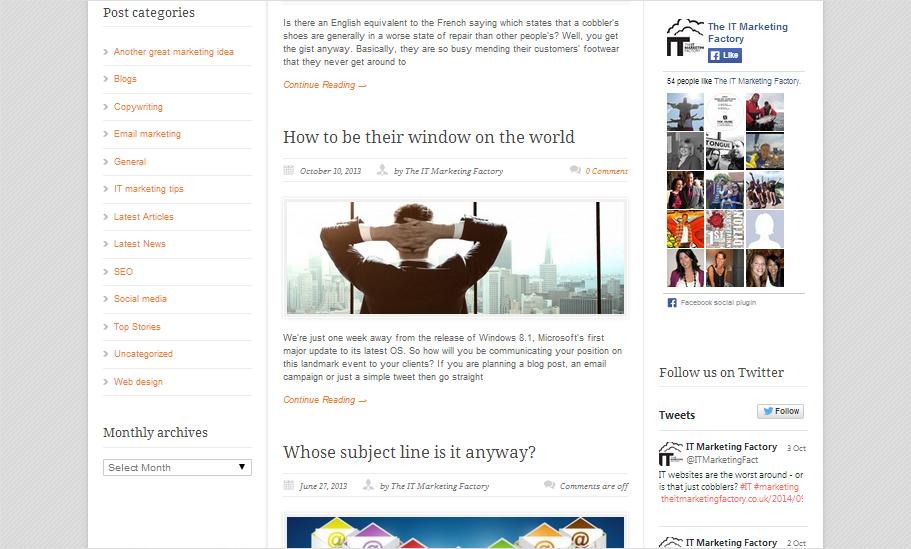The height and width of the screenshot is (549, 911).
Task: Click Continue Reading under the Windows 8.1 post
Action: click(324, 400)
